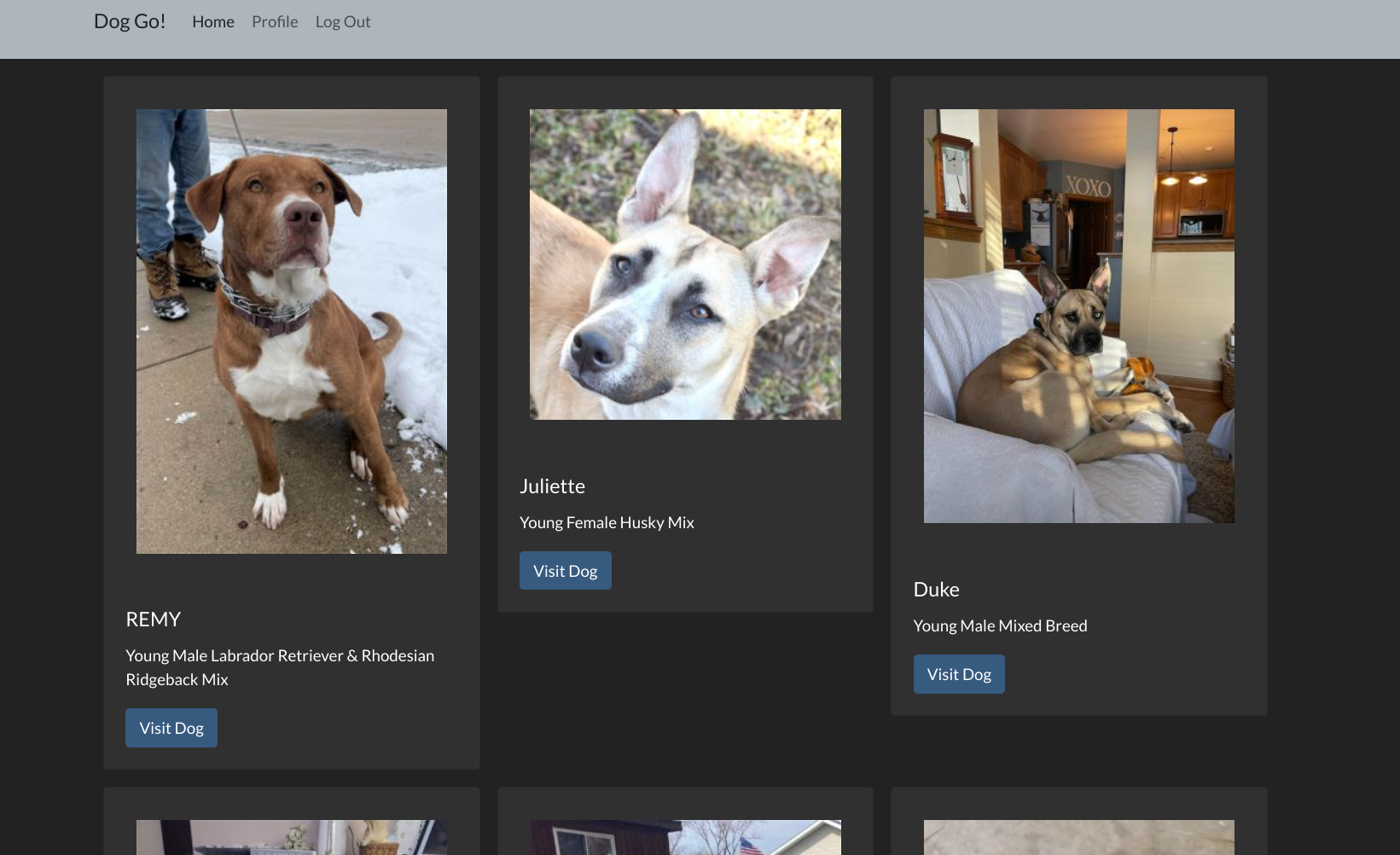
Task: Click the REMY name heading
Action: 154,619
